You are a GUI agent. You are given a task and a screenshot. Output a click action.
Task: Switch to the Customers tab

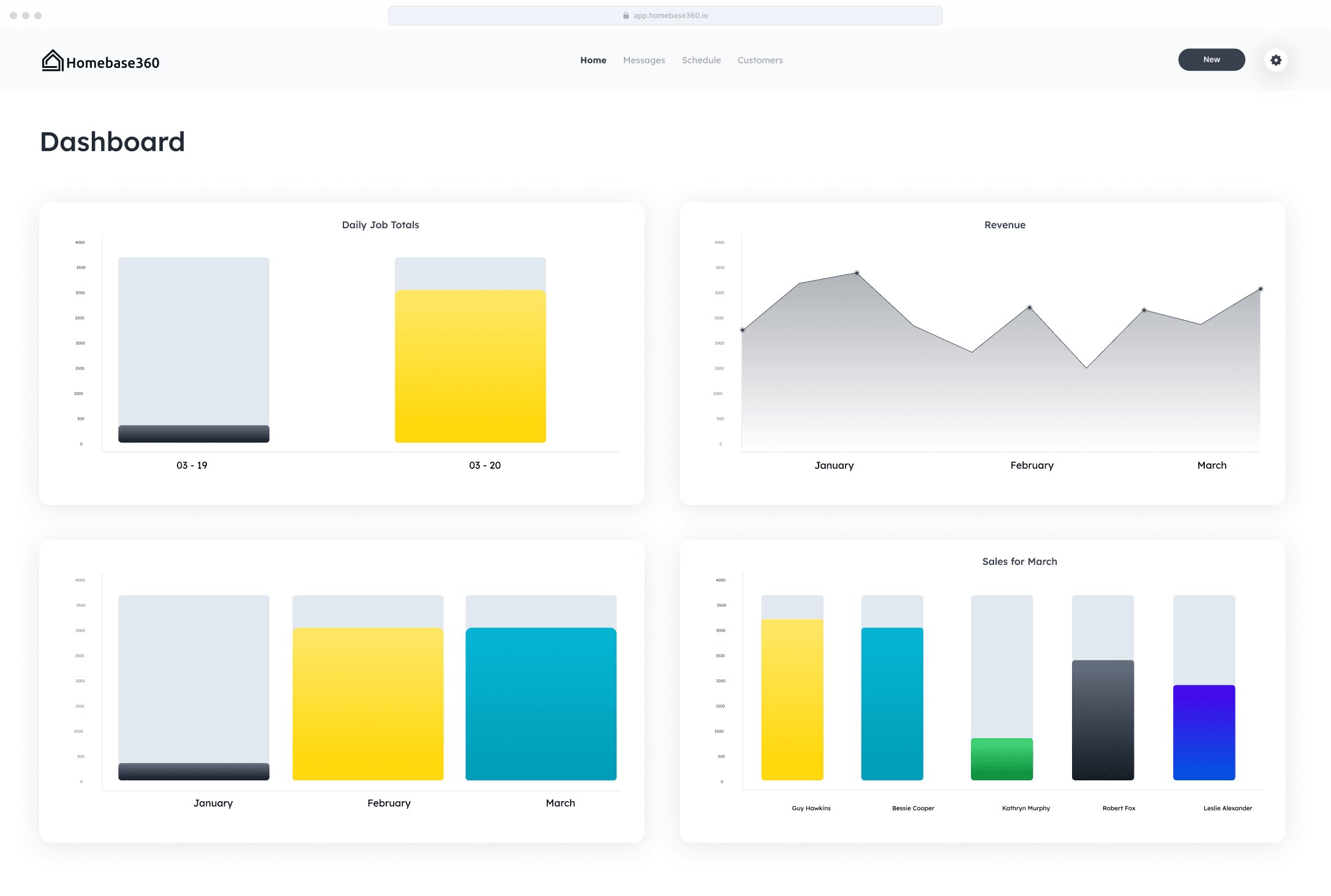760,60
